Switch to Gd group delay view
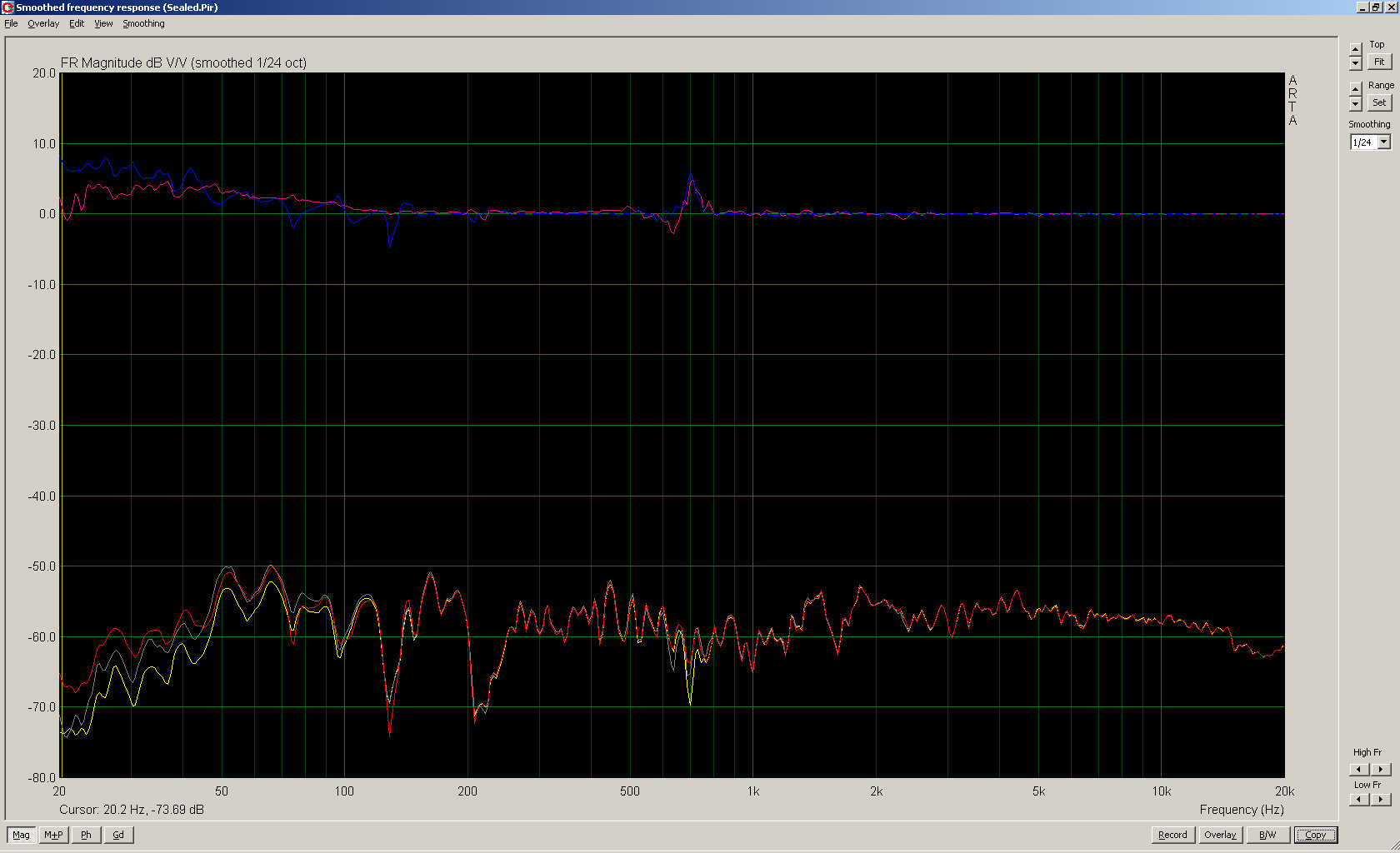Image resolution: width=1400 pixels, height=853 pixels. pos(118,835)
